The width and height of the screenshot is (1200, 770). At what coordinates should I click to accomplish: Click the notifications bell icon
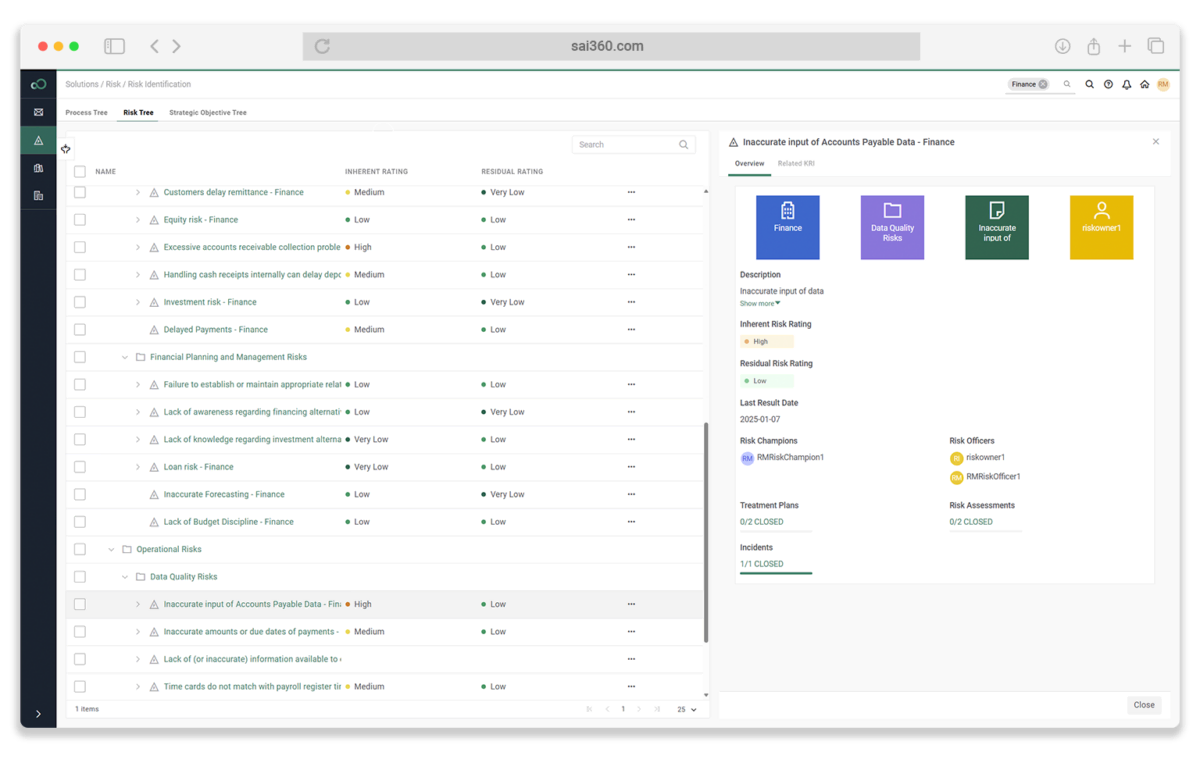(1126, 85)
